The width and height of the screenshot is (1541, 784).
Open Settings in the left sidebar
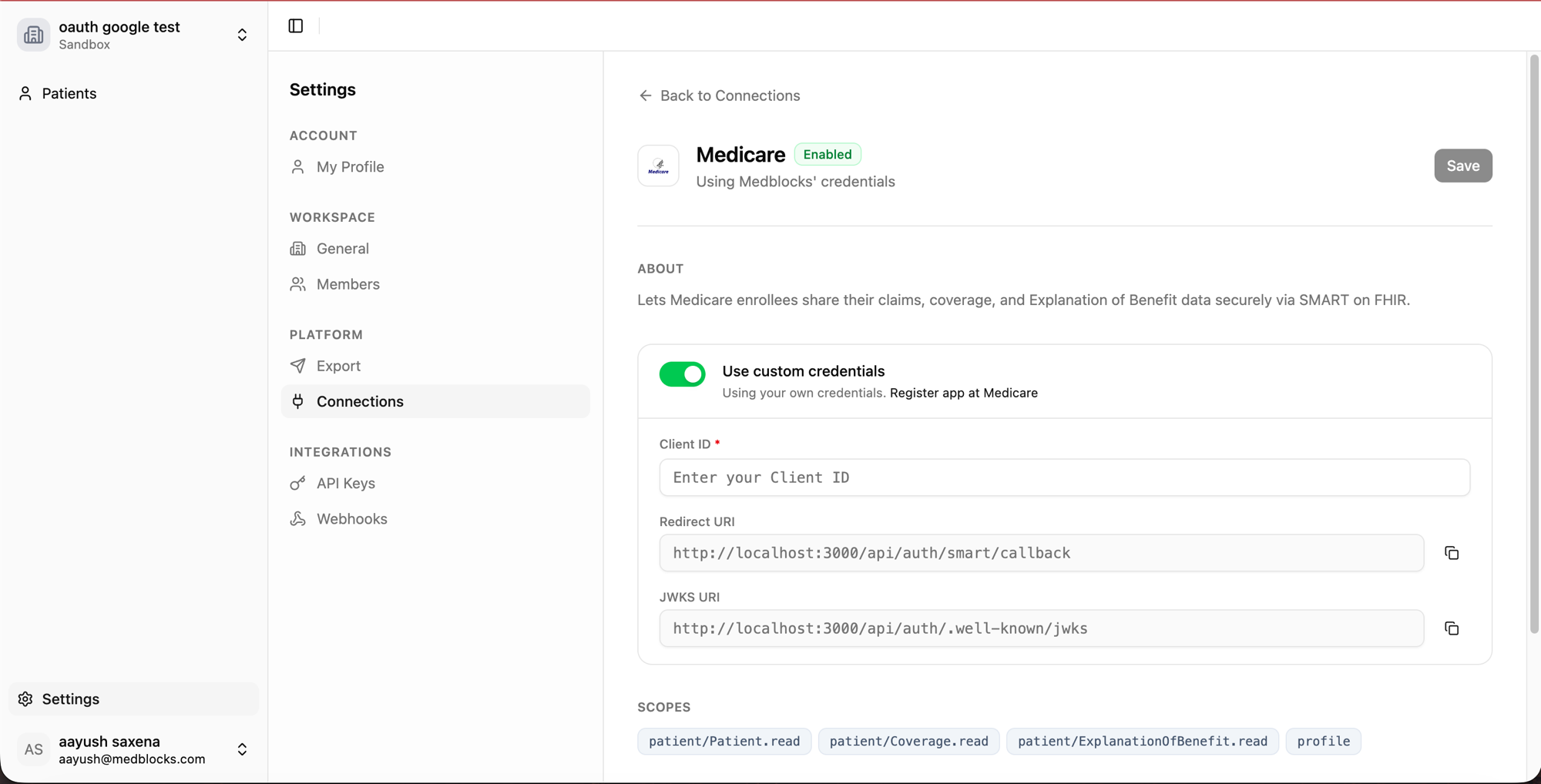133,699
